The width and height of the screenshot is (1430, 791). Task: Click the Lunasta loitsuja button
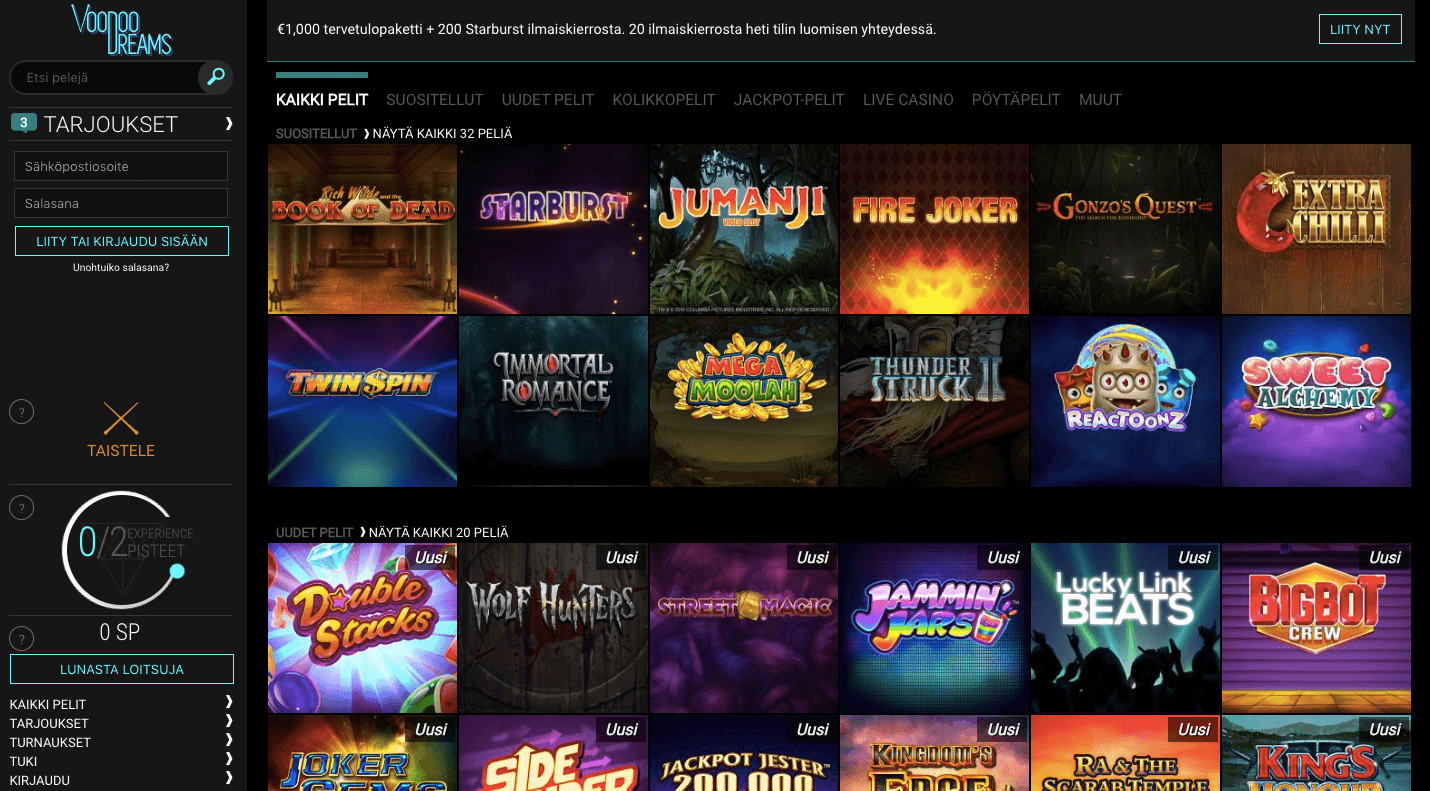pos(122,669)
